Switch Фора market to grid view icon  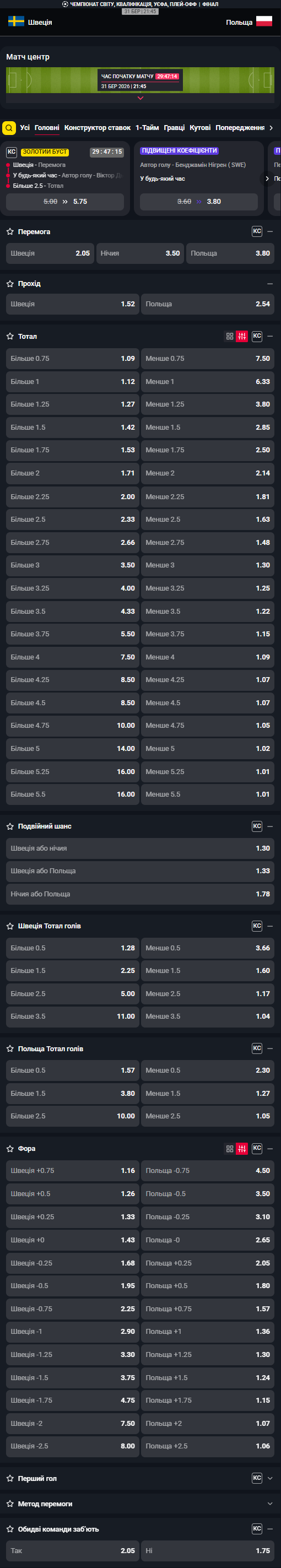[x=230, y=1149]
